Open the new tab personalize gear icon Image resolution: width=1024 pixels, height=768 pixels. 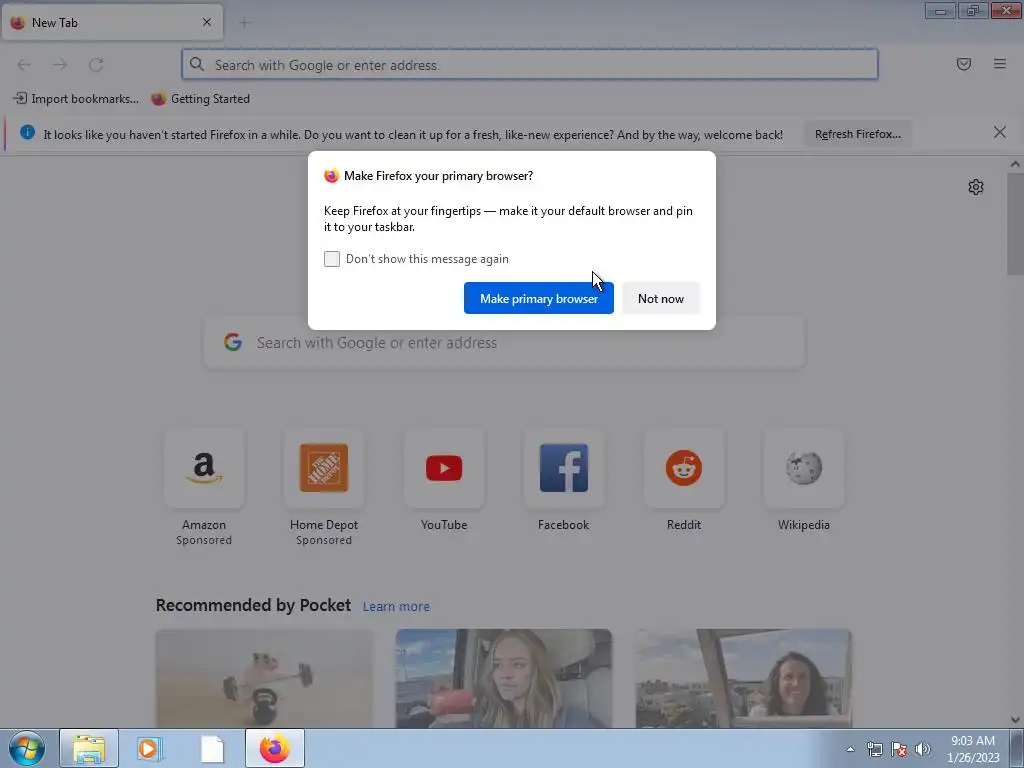click(x=976, y=187)
